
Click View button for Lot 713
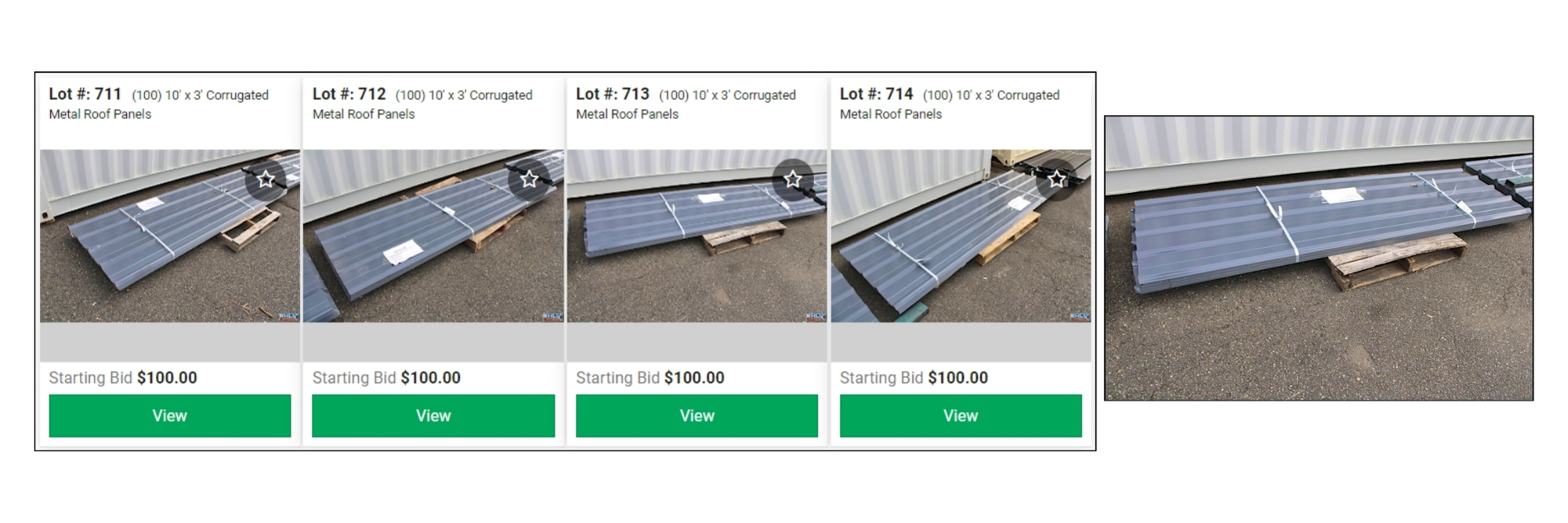(x=697, y=416)
